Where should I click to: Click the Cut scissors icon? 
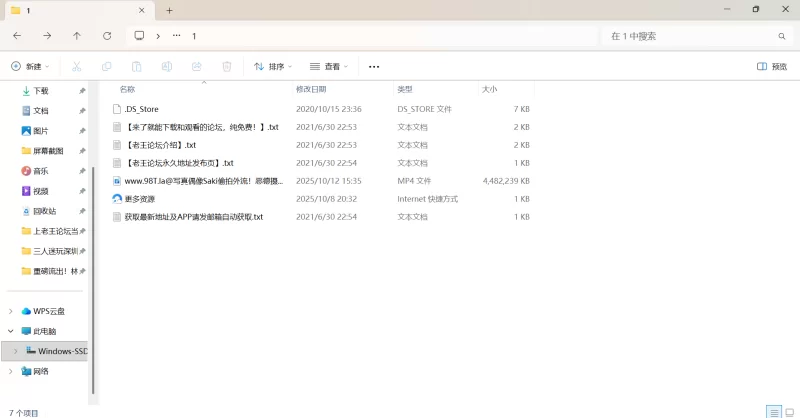76,67
